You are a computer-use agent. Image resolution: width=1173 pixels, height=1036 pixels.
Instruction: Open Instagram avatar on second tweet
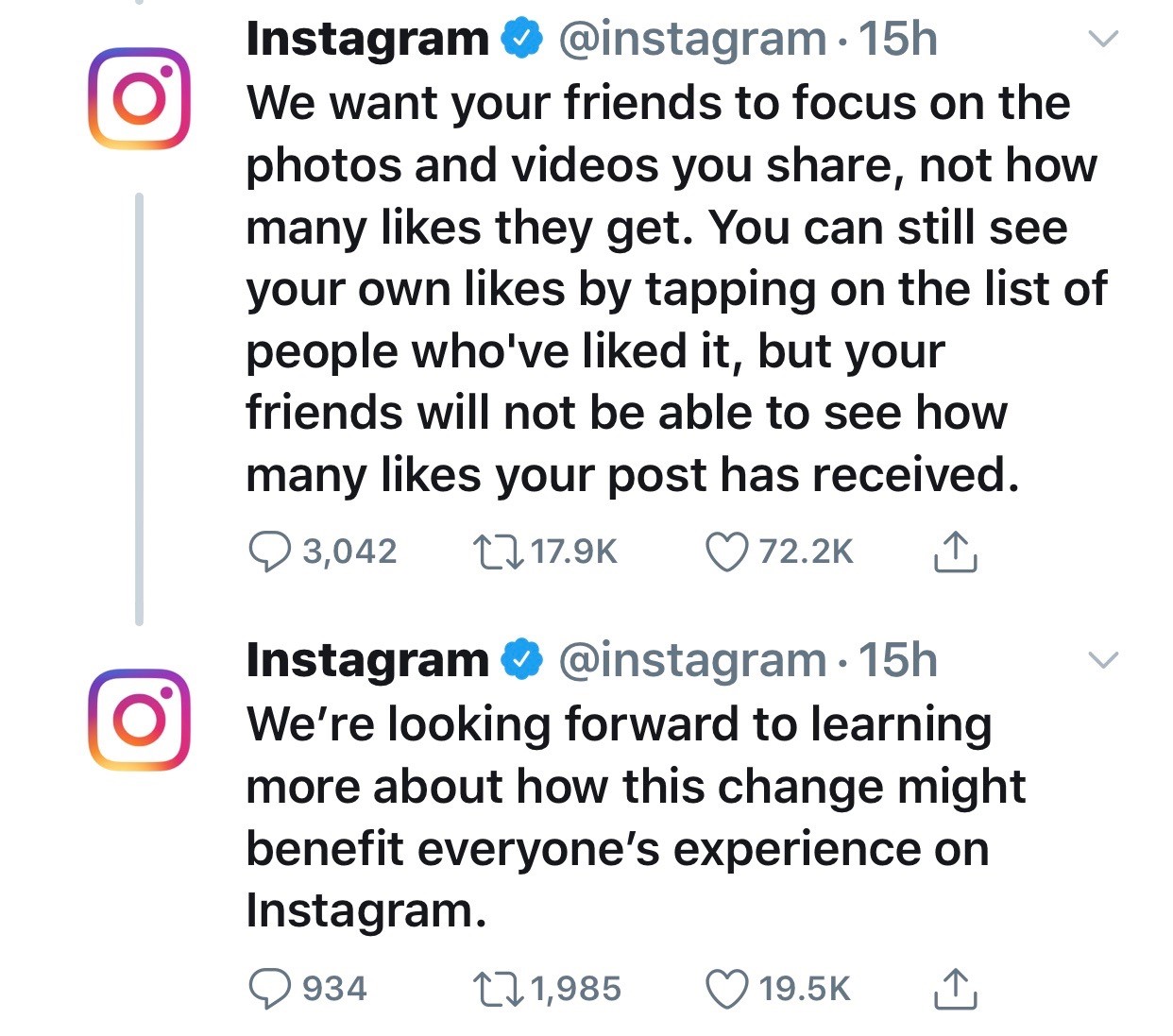(x=139, y=720)
